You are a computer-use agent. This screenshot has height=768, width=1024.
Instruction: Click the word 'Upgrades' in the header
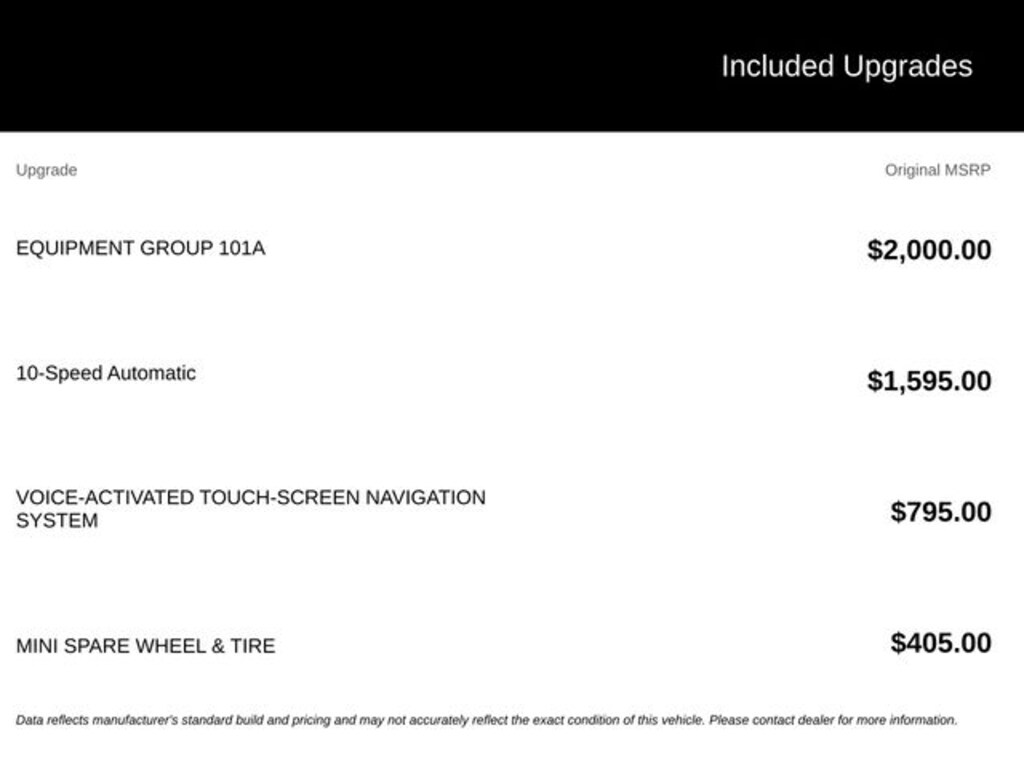[908, 68]
